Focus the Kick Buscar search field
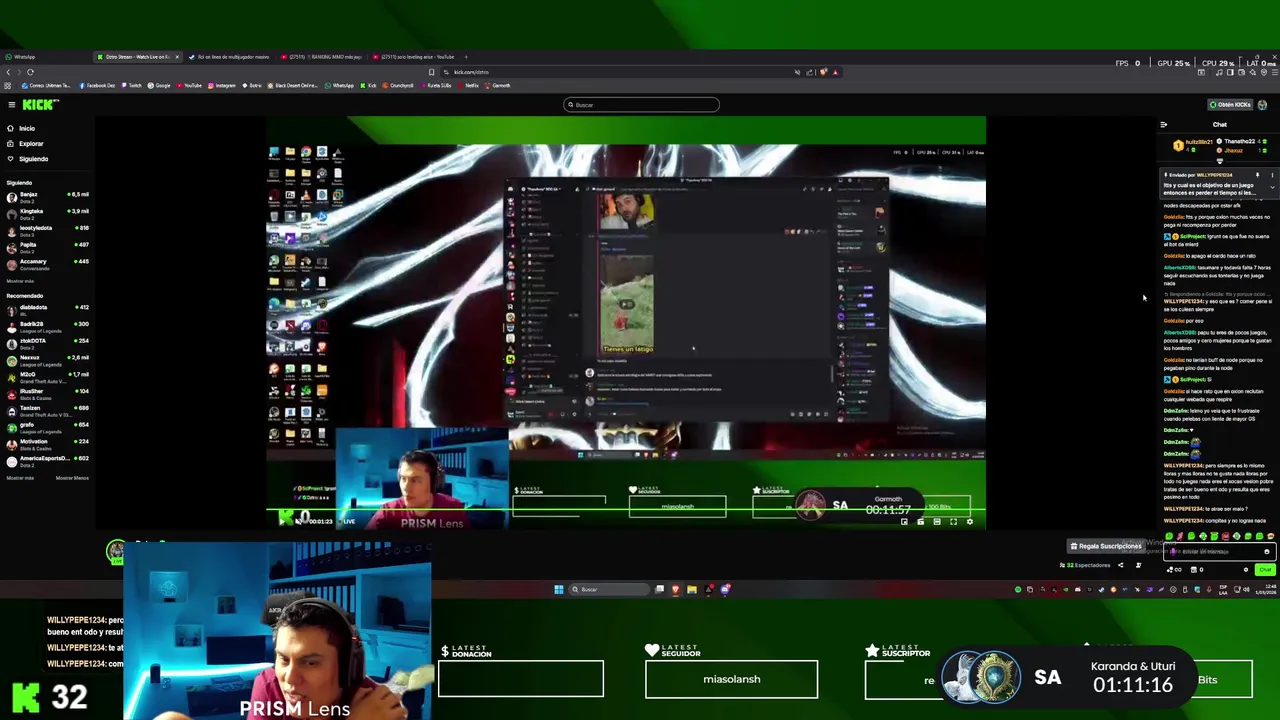 (641, 104)
